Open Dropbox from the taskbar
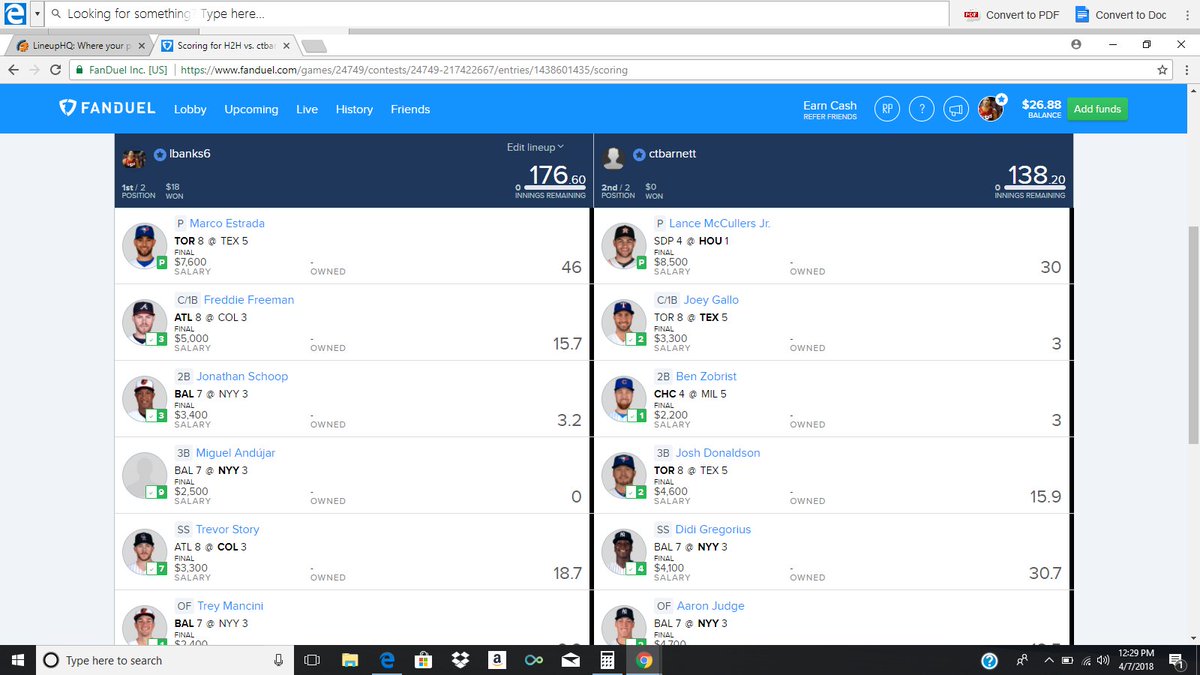The width and height of the screenshot is (1200, 675). coord(459,660)
